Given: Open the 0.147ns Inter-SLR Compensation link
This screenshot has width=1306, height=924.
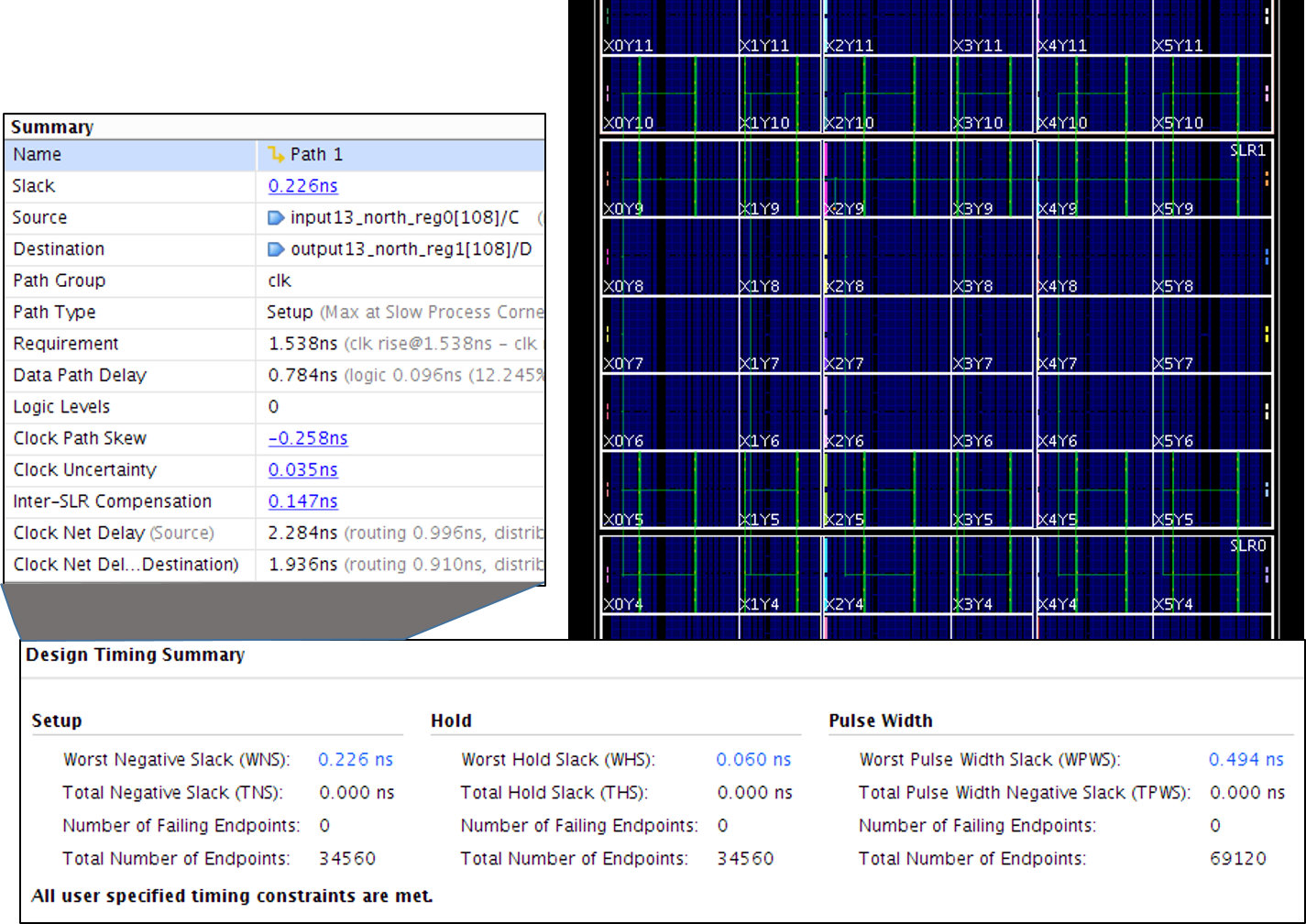Looking at the screenshot, I should tap(302, 501).
